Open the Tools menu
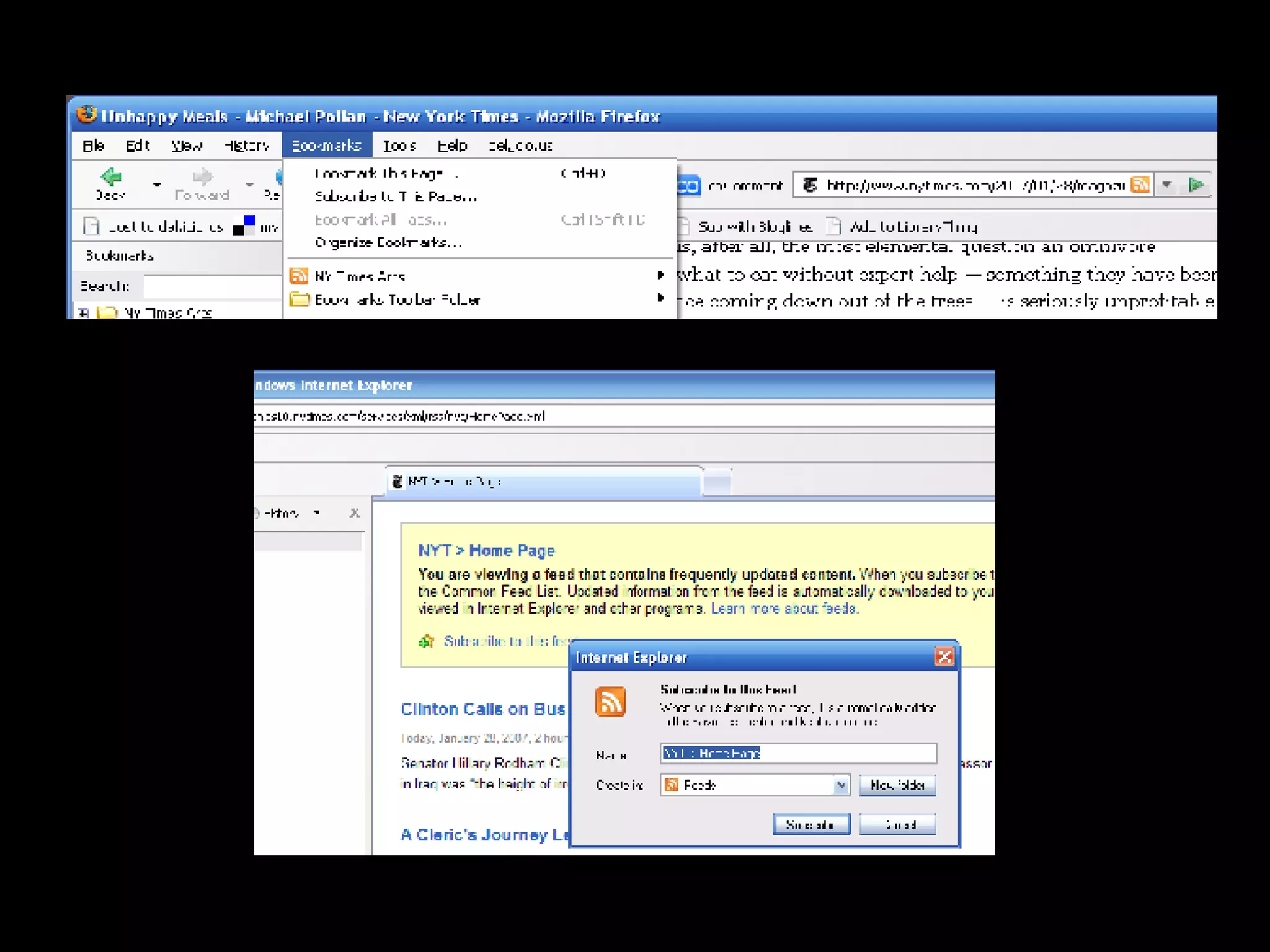The image size is (1270, 952). pyautogui.click(x=399, y=146)
